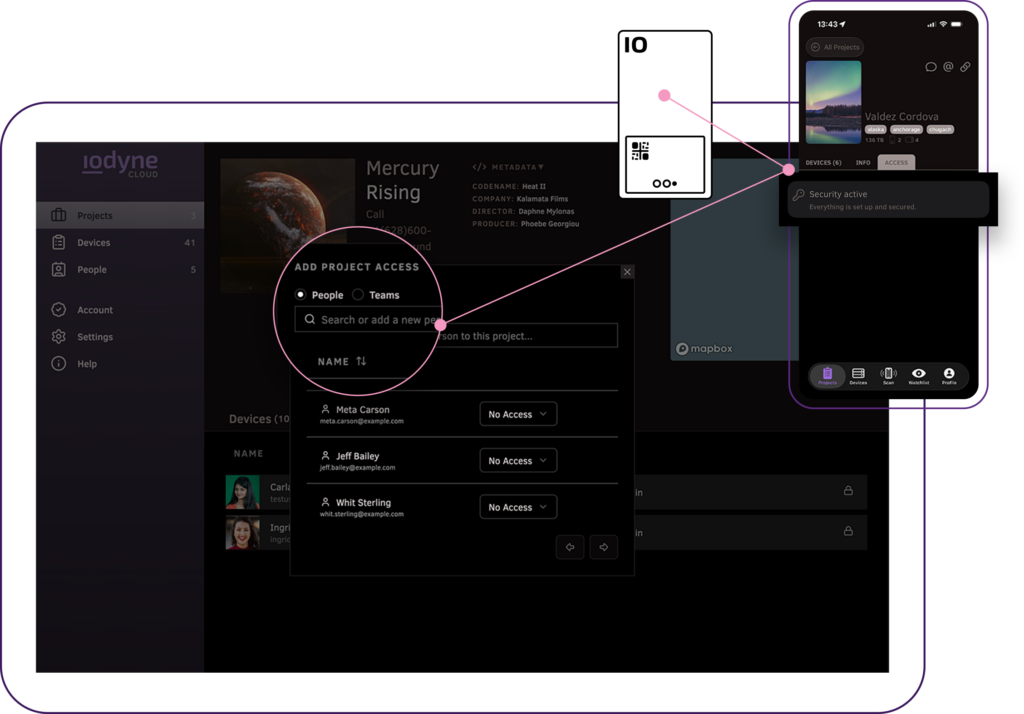This screenshot has width=1024, height=714.
Task: Click the Meta Carson person row name
Action: pyautogui.click(x=362, y=410)
